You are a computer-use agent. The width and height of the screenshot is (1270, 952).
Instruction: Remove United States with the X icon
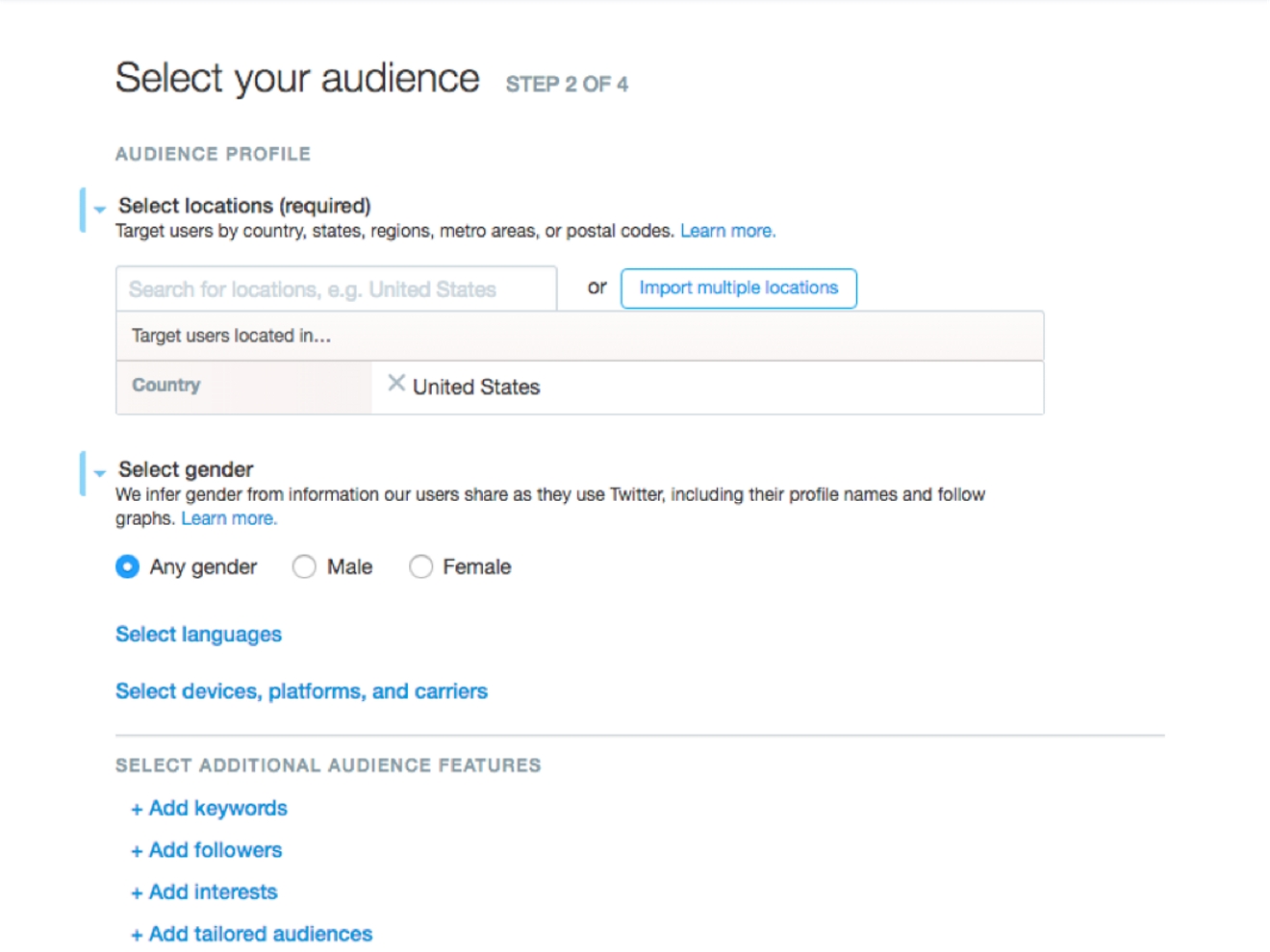click(x=395, y=384)
